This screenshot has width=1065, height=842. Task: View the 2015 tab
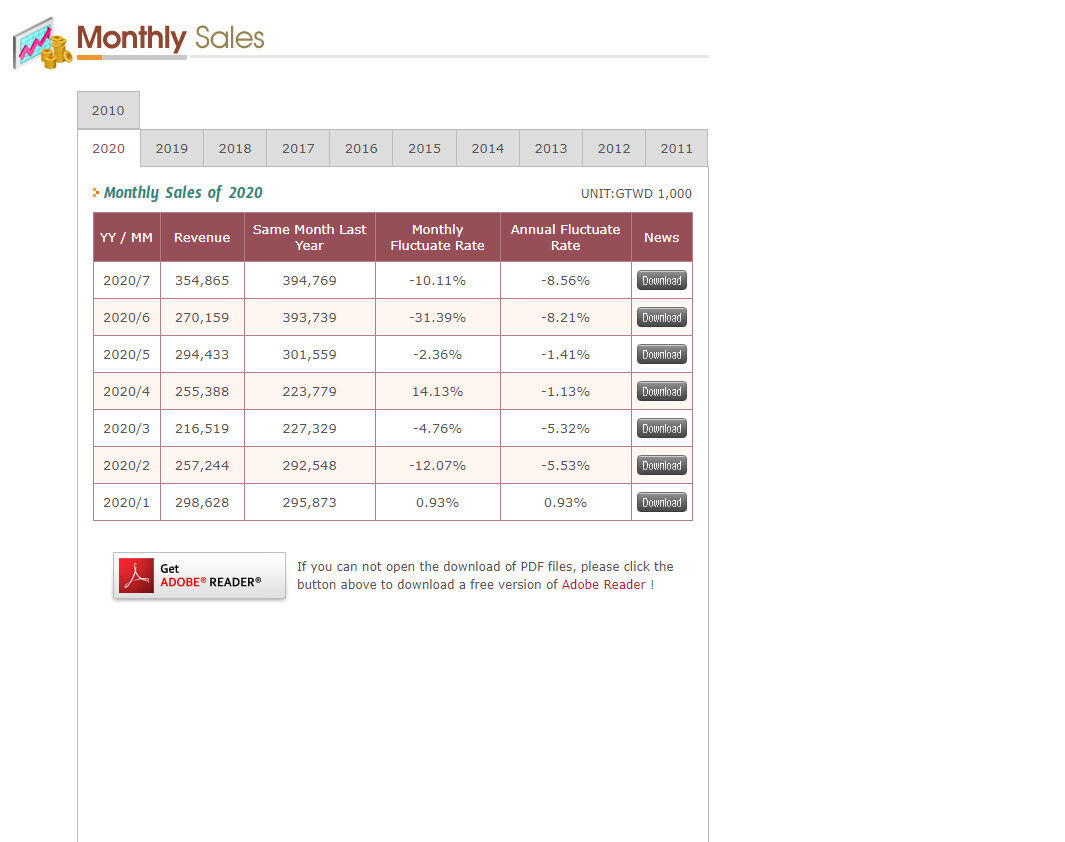click(x=425, y=148)
